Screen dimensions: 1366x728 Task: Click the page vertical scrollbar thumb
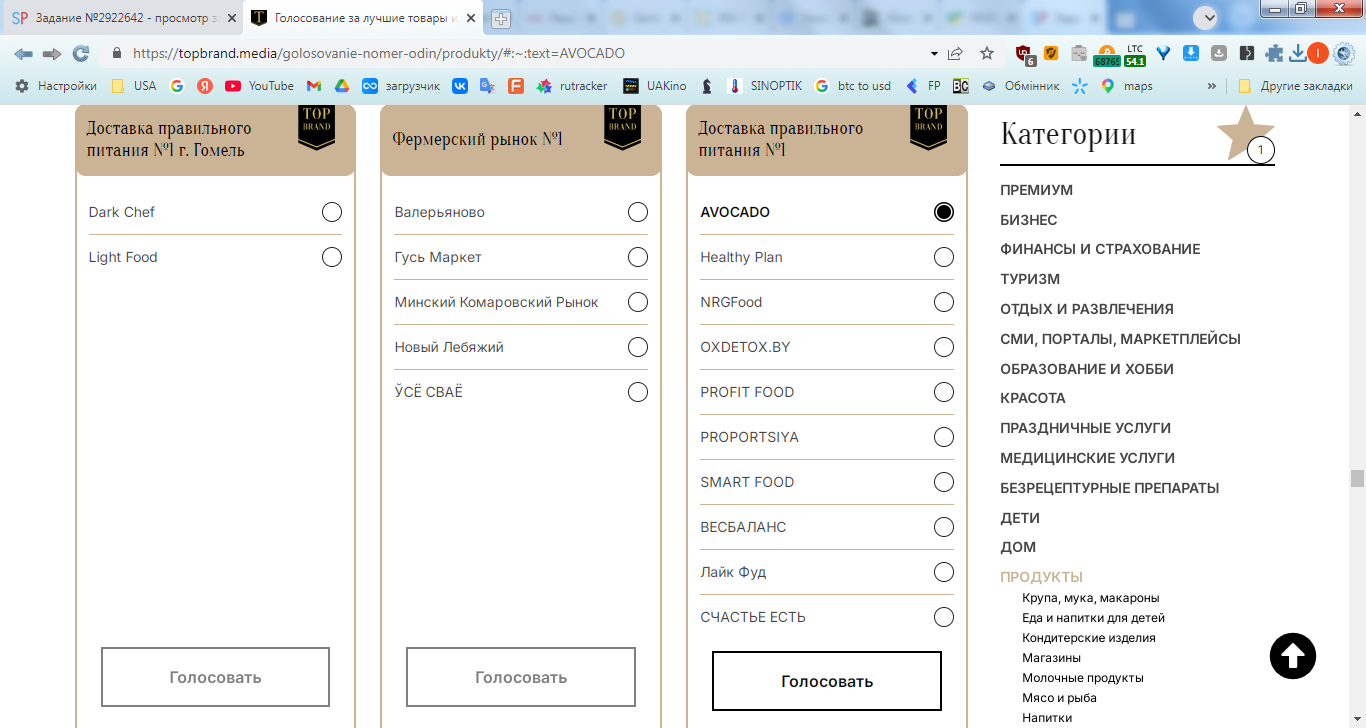tap(1357, 478)
